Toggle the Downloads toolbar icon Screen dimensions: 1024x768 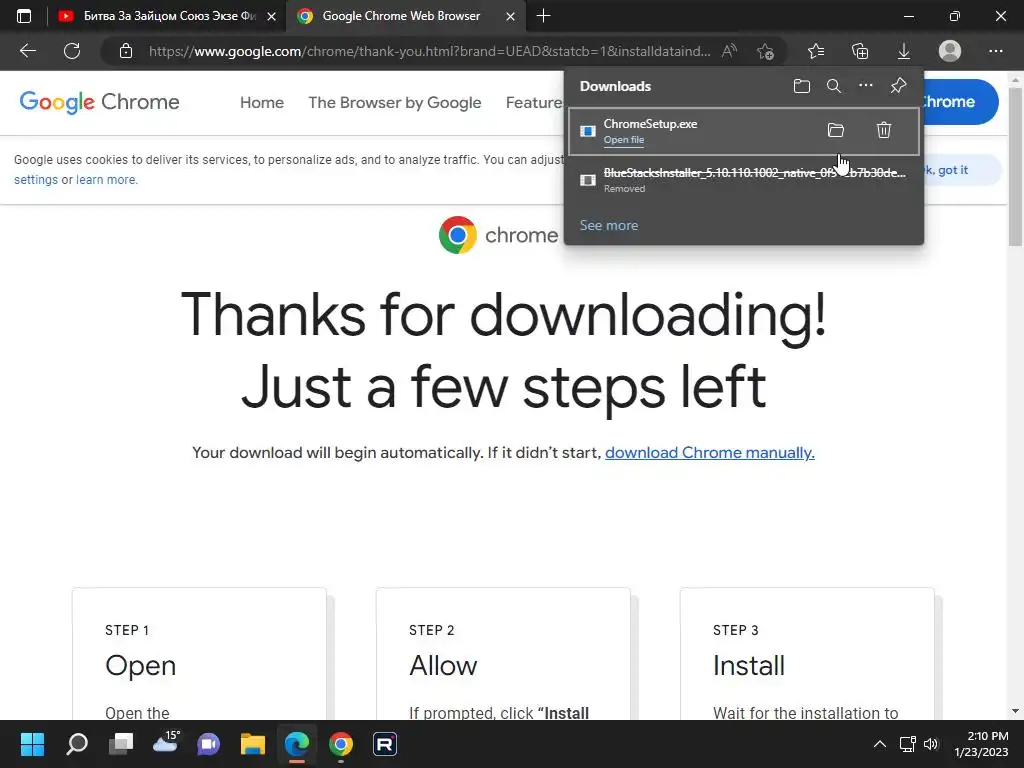904,51
